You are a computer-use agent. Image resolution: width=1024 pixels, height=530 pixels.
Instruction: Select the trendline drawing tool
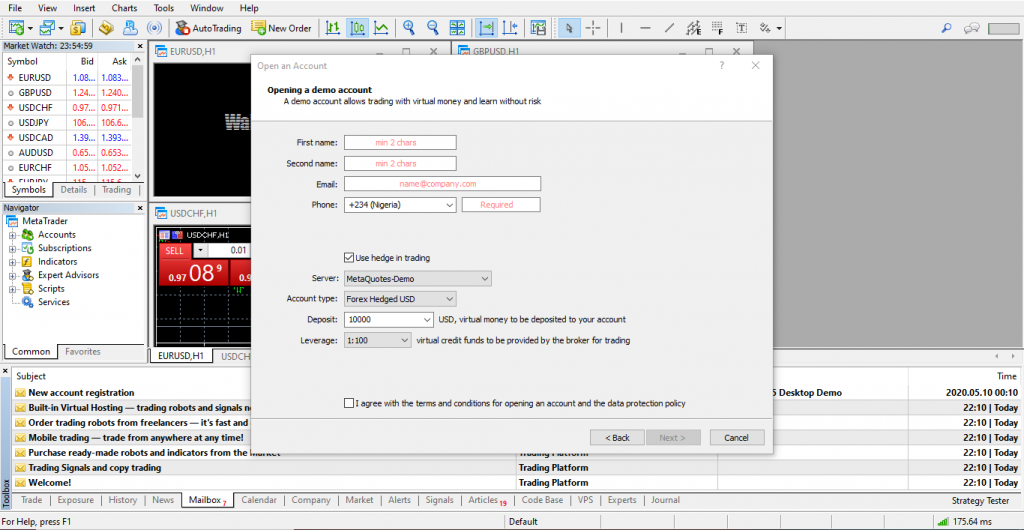669,28
